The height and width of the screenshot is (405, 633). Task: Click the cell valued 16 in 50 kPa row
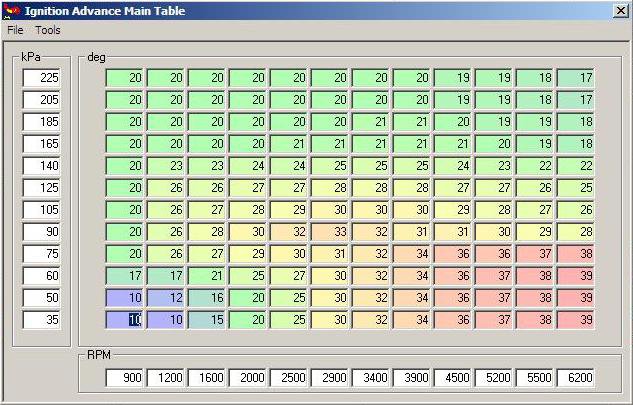(x=208, y=298)
